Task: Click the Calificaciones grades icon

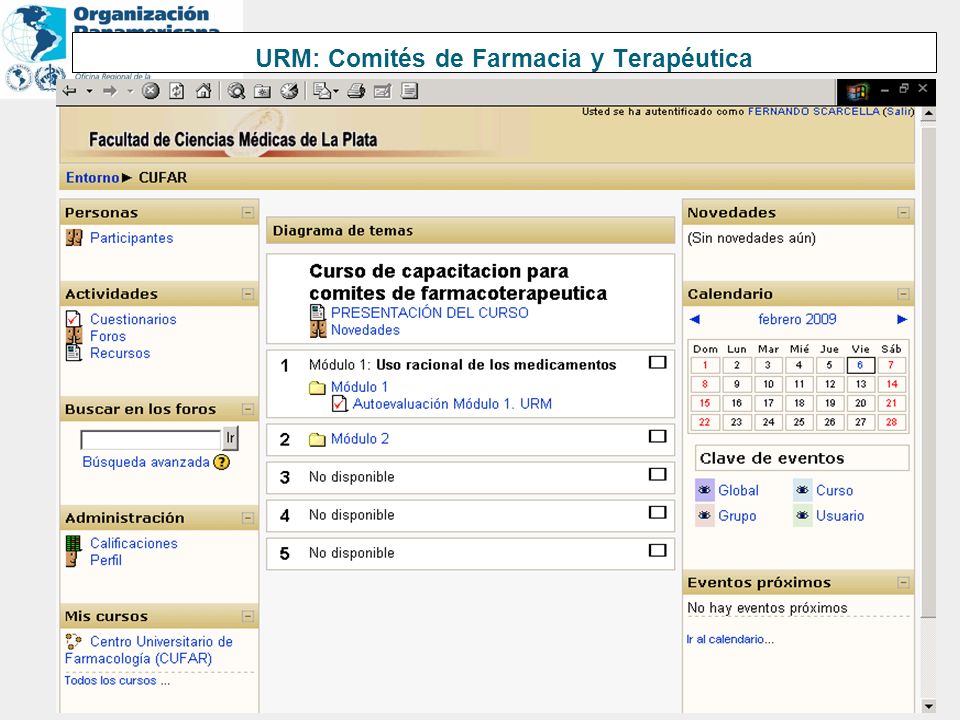Action: pos(73,542)
